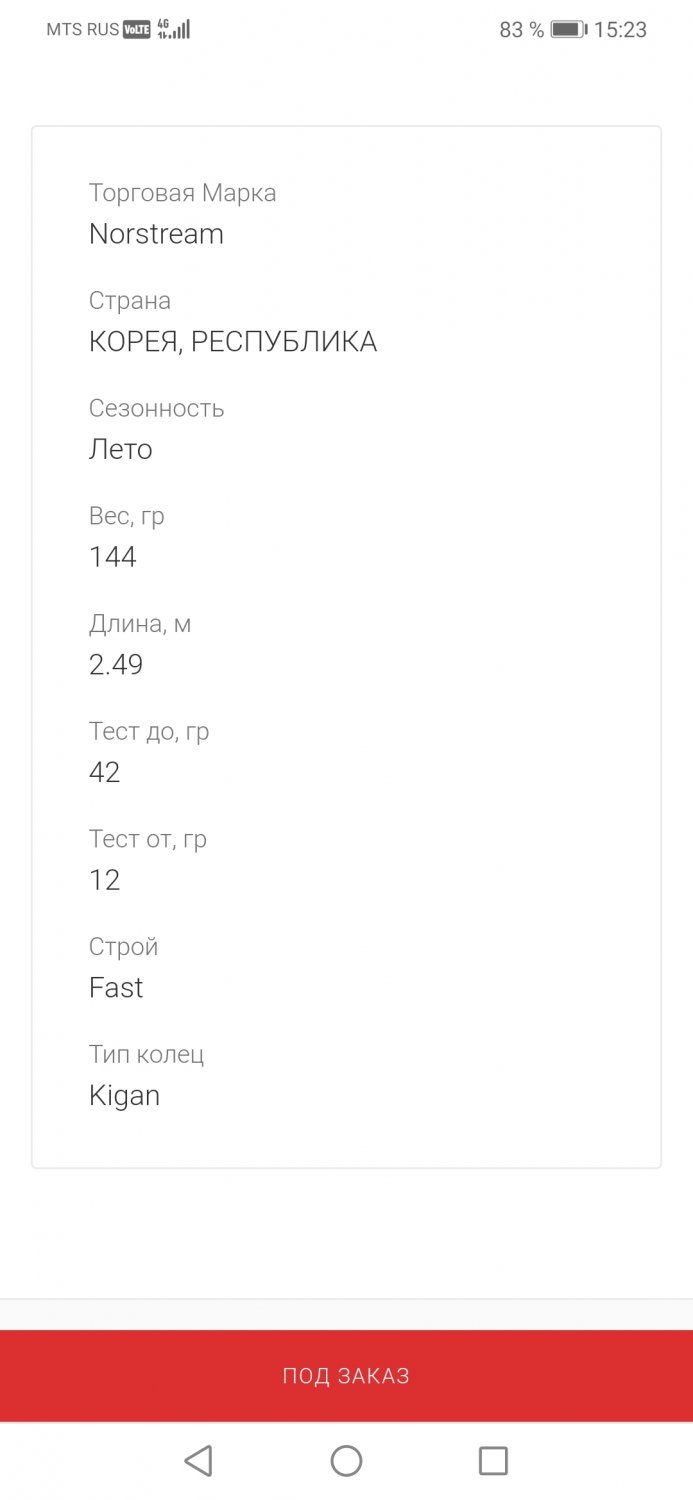Tap the VoLTE indicator icon

pyautogui.click(x=136, y=30)
